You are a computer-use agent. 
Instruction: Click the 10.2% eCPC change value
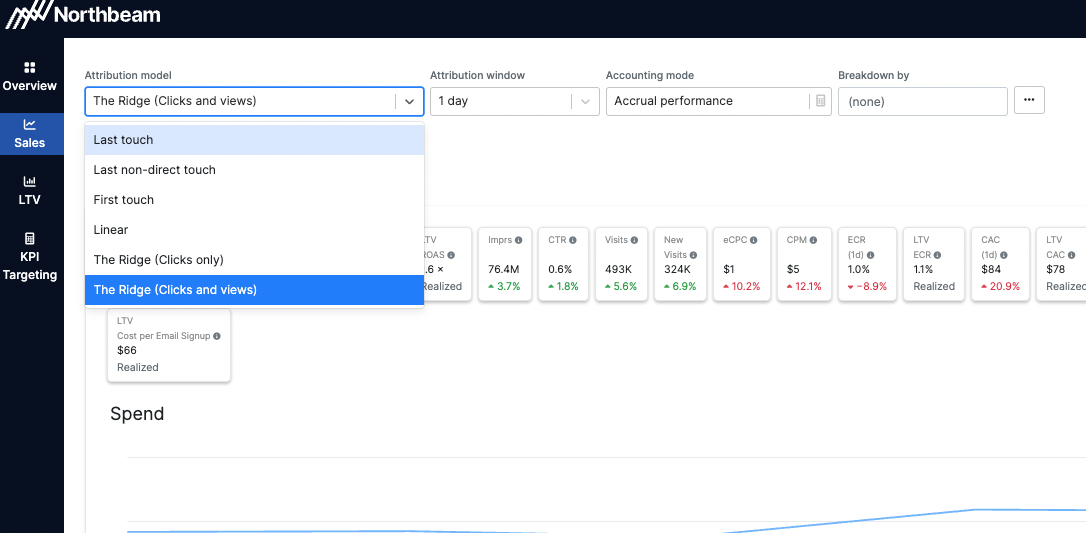pos(745,287)
